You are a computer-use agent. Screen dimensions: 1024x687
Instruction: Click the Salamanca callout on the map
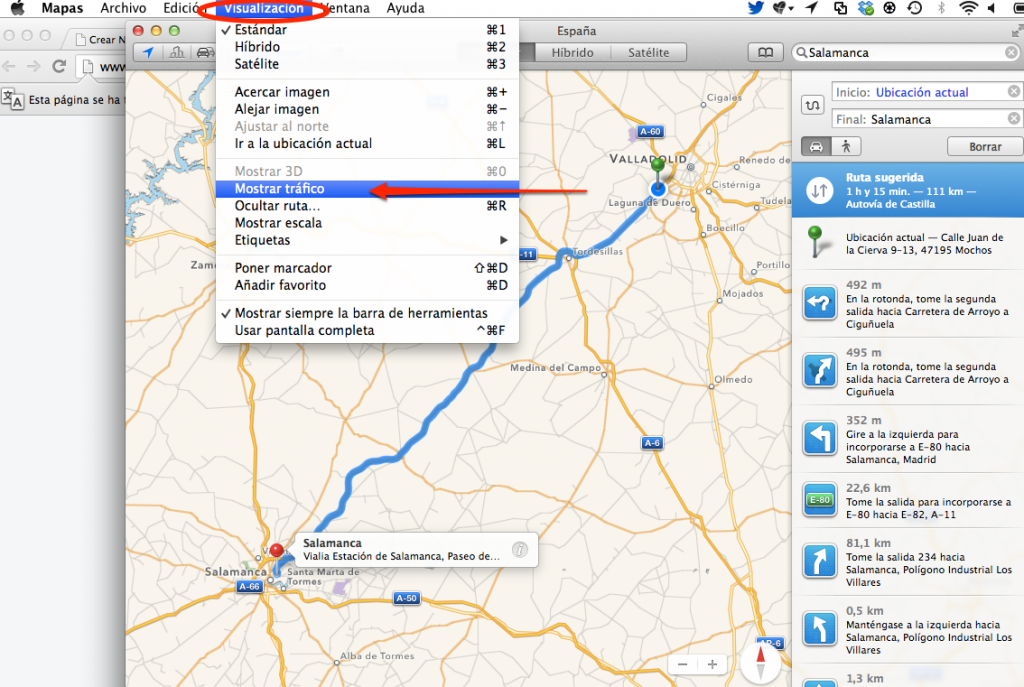416,550
